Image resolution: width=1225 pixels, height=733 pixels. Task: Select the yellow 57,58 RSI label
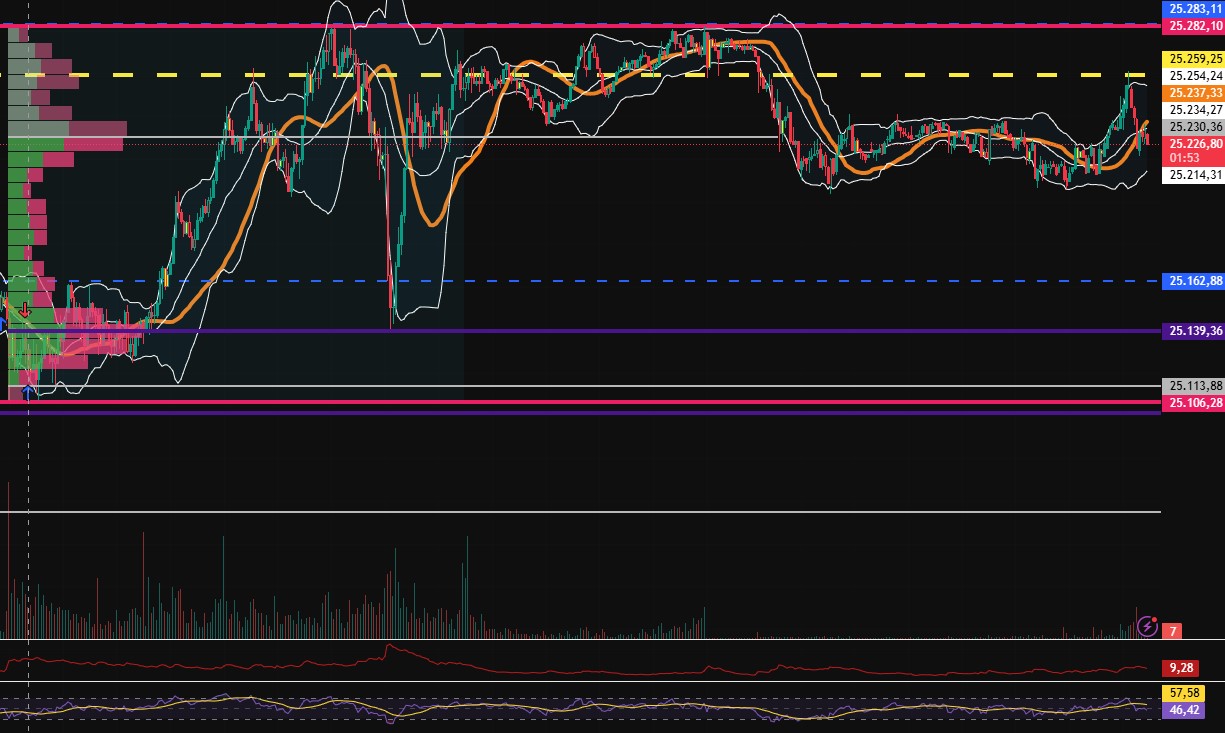pos(1183,693)
